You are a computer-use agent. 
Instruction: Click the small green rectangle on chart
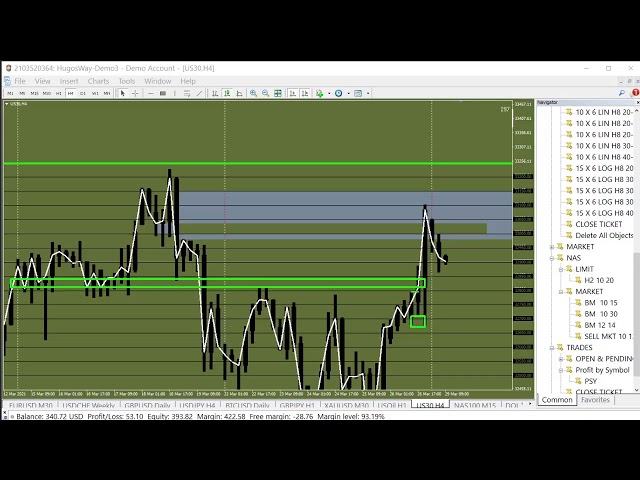(417, 321)
